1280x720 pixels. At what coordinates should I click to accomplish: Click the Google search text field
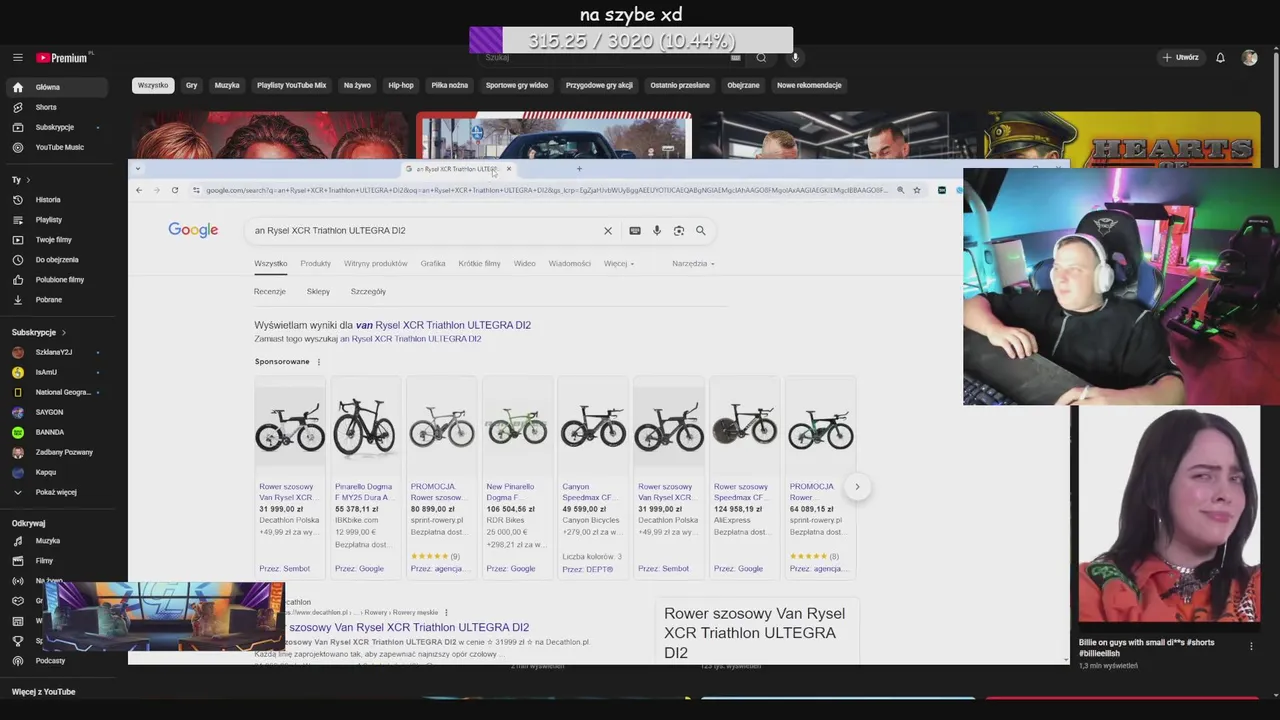(425, 231)
